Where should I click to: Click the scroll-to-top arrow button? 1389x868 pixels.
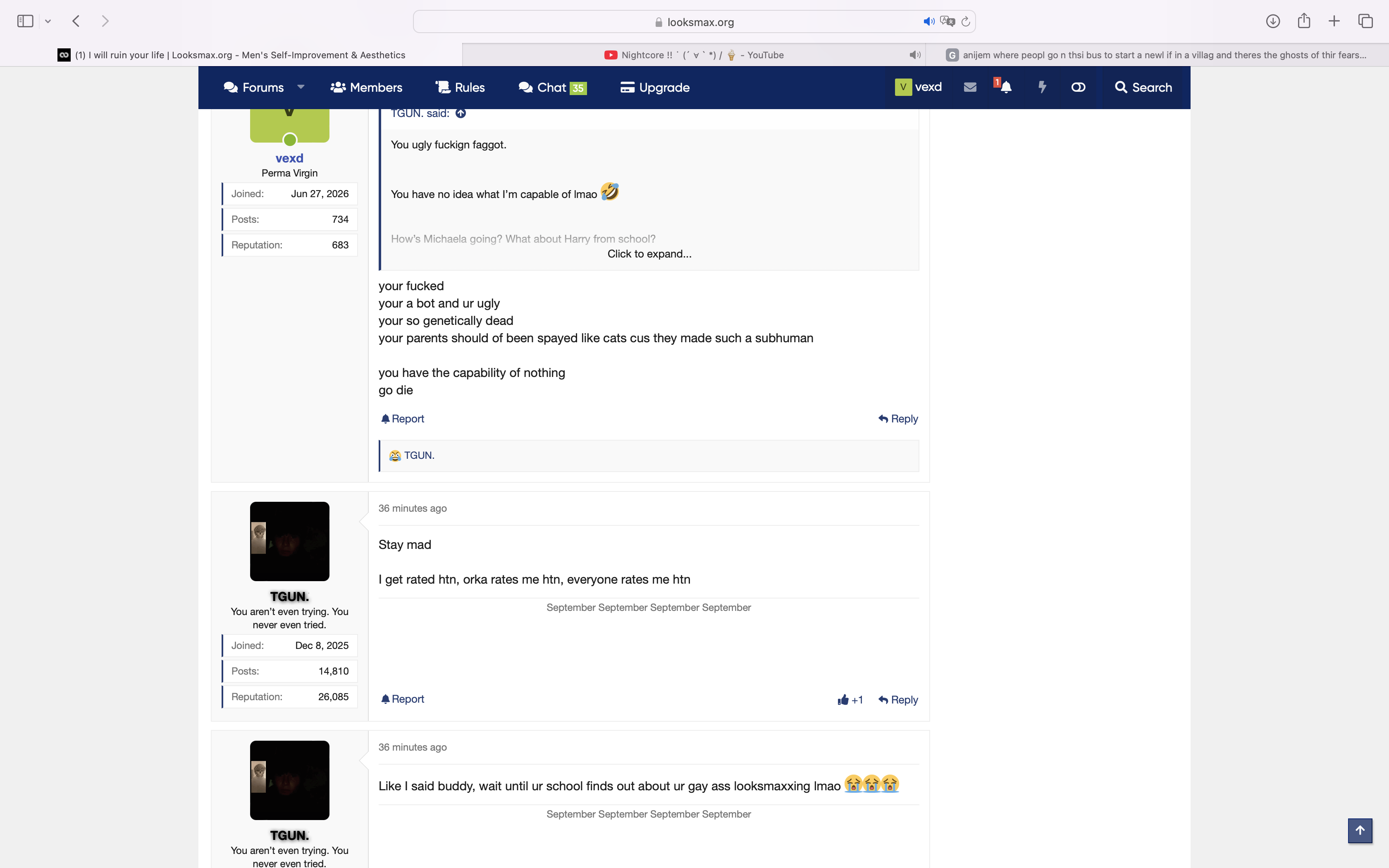click(x=1360, y=830)
